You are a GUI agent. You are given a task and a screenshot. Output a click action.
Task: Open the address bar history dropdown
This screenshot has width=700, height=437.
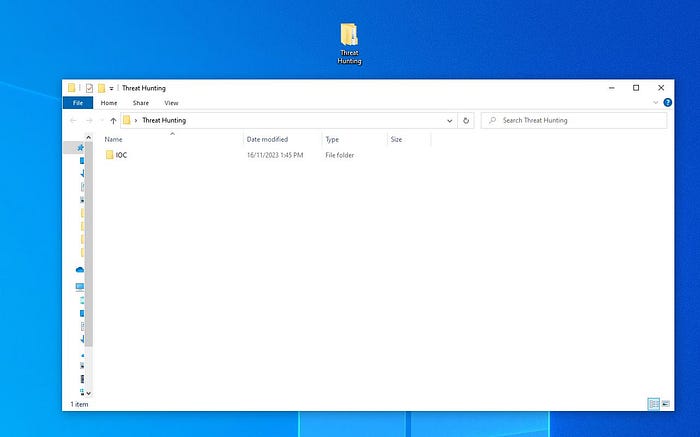click(x=450, y=121)
